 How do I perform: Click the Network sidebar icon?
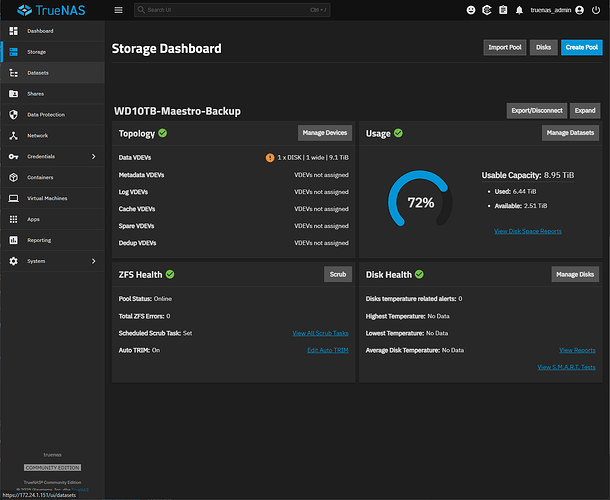14,135
